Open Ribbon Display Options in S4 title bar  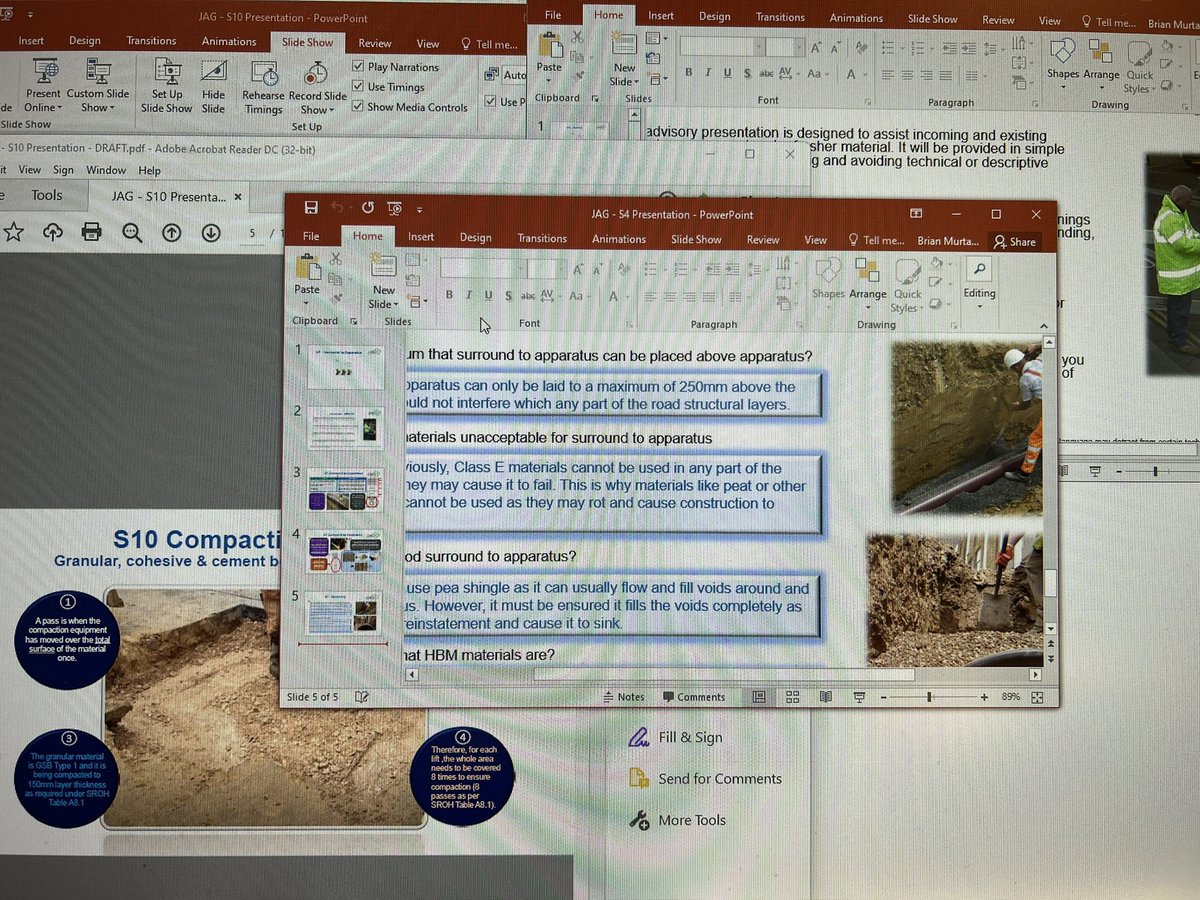(x=915, y=214)
